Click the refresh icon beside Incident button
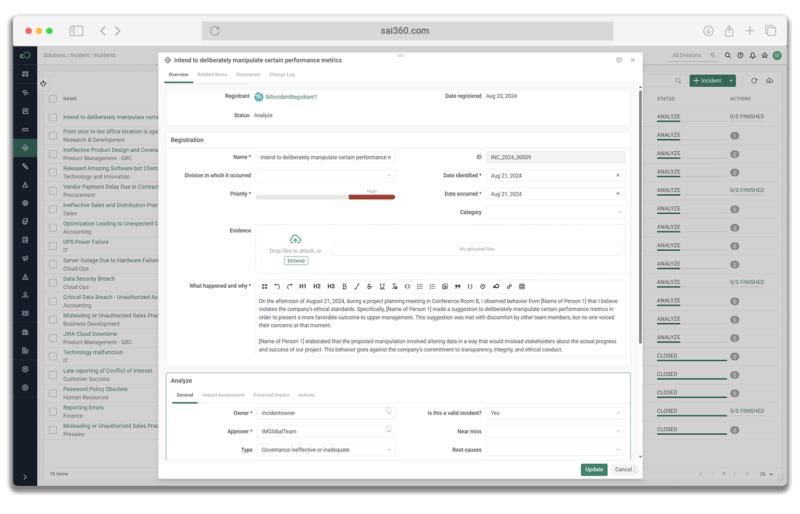Viewport: 800px width, 514px height. point(755,80)
